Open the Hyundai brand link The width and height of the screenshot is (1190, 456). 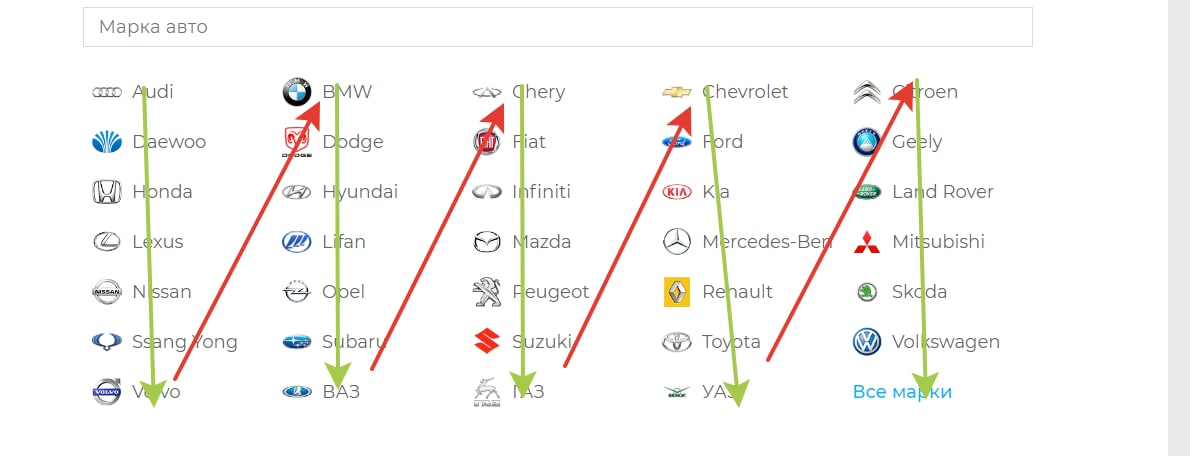(360, 192)
